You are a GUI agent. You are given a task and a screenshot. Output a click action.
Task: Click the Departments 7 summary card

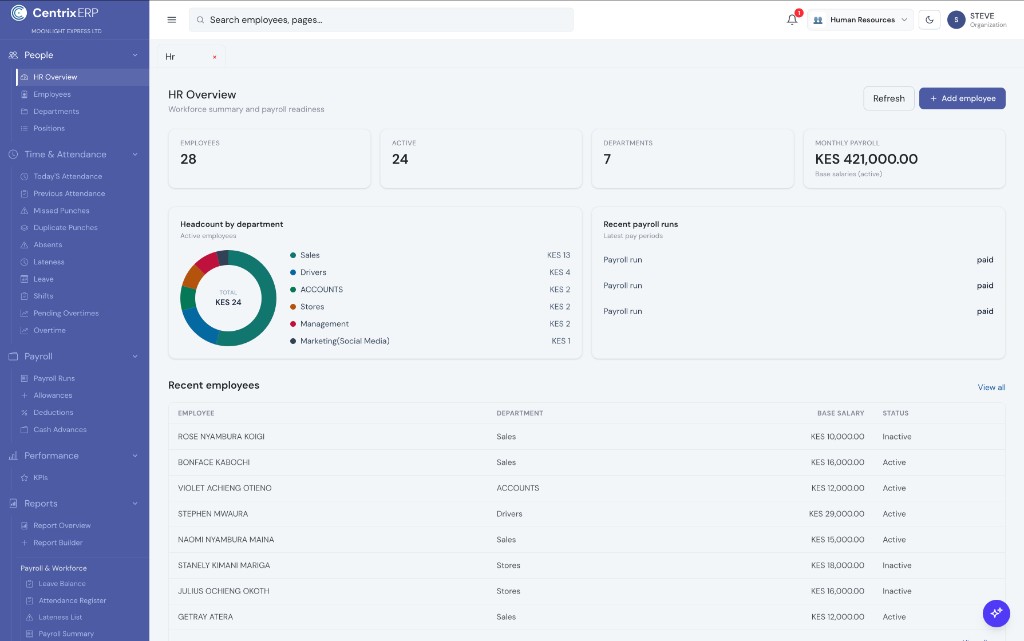692,159
